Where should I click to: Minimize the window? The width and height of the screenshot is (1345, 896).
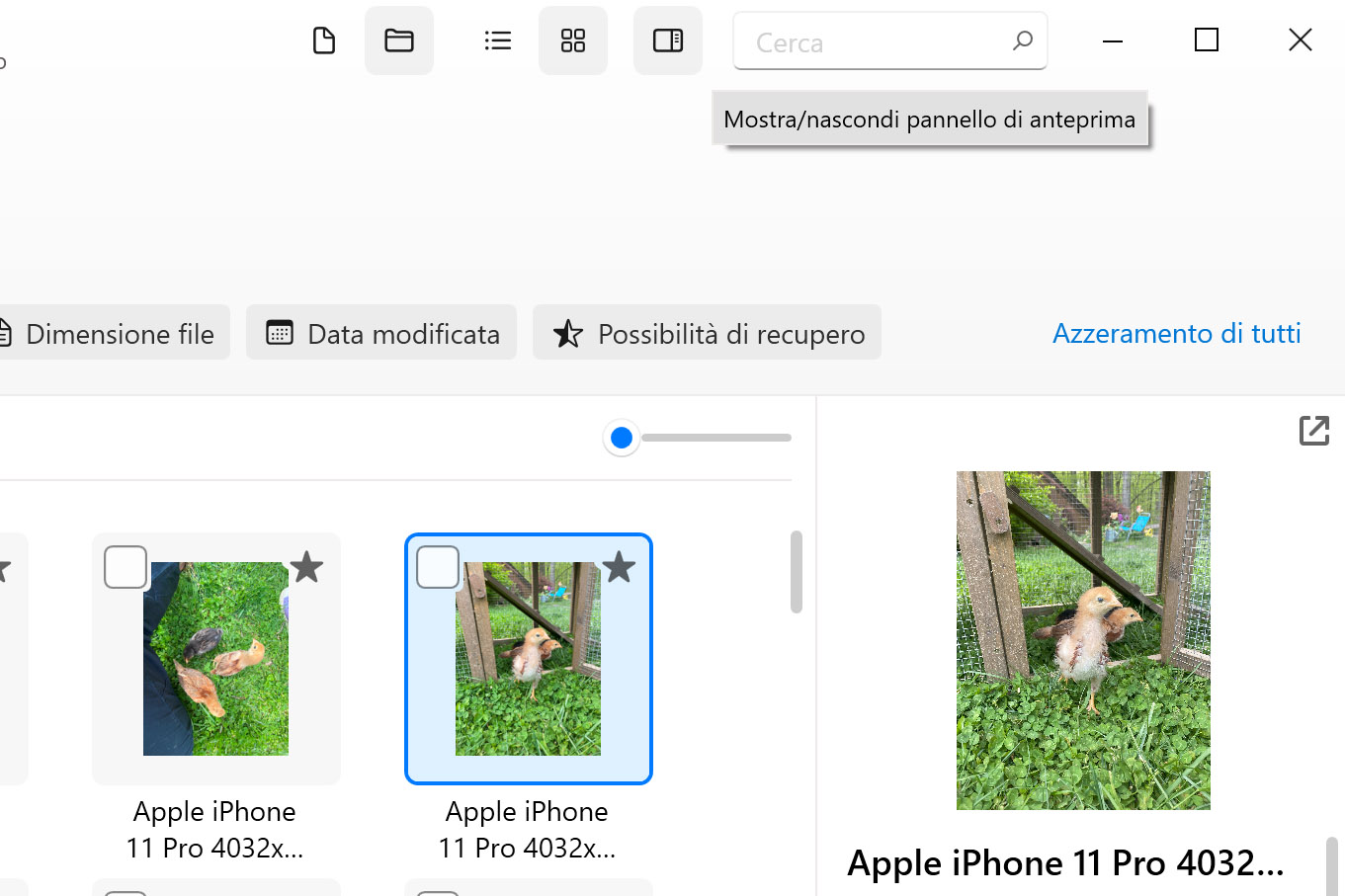pos(1113,41)
